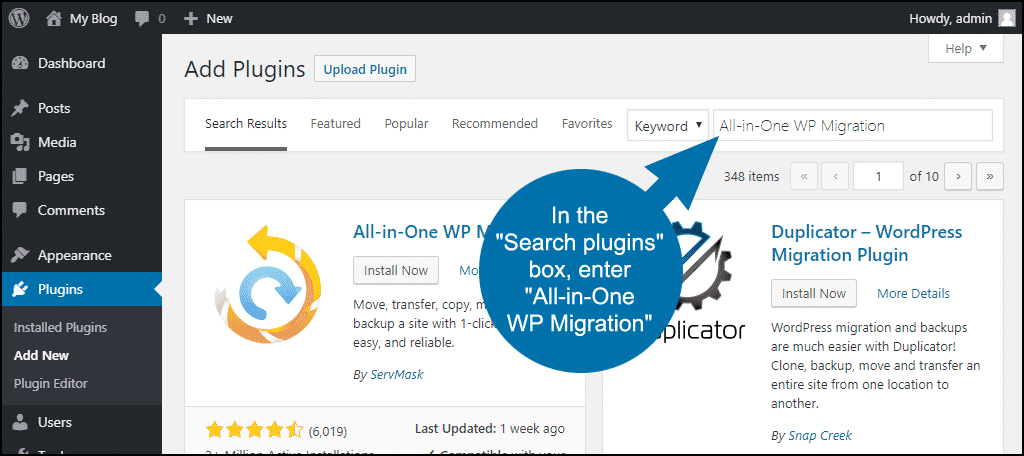
Task: Click the My Blog site name
Action: [93, 19]
